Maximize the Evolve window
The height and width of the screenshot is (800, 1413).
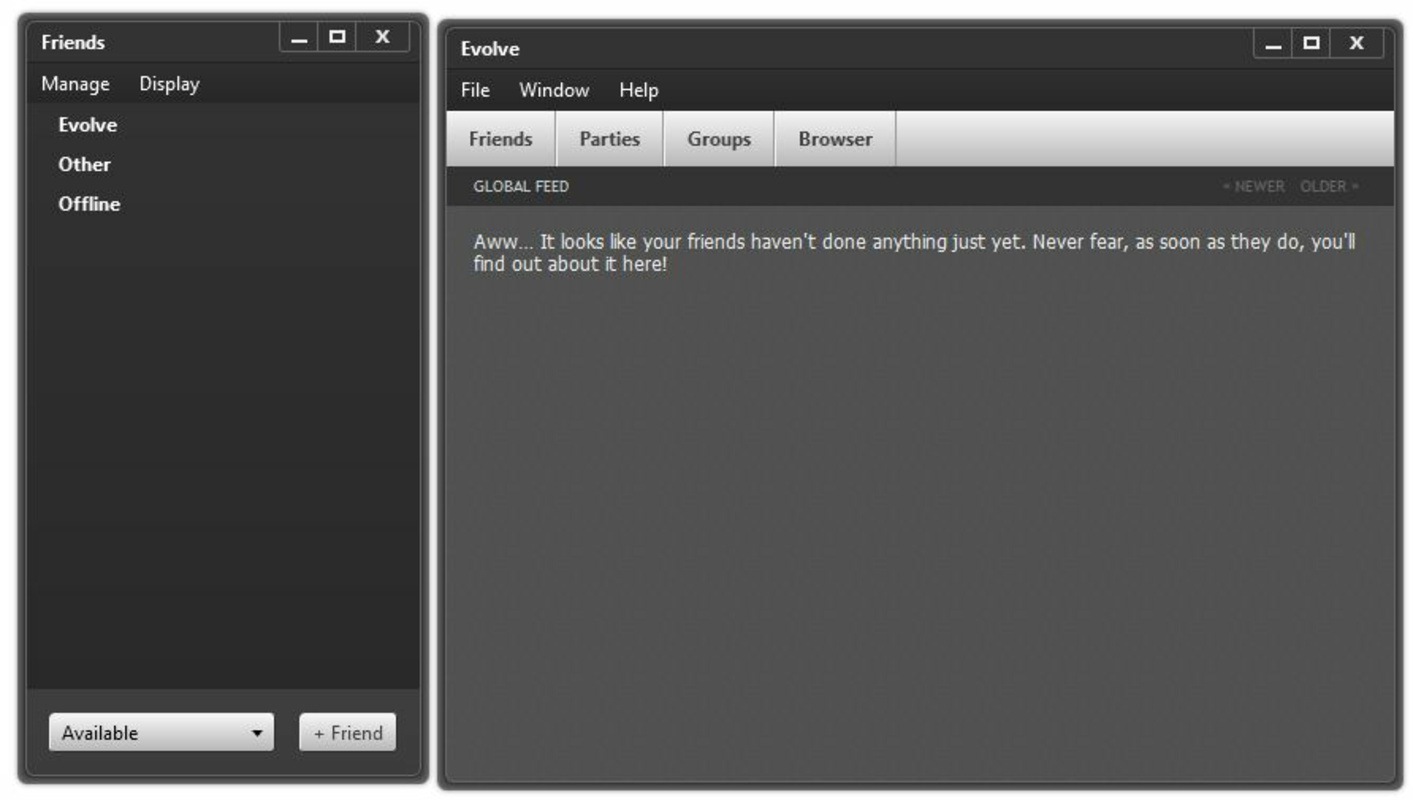pos(1311,44)
